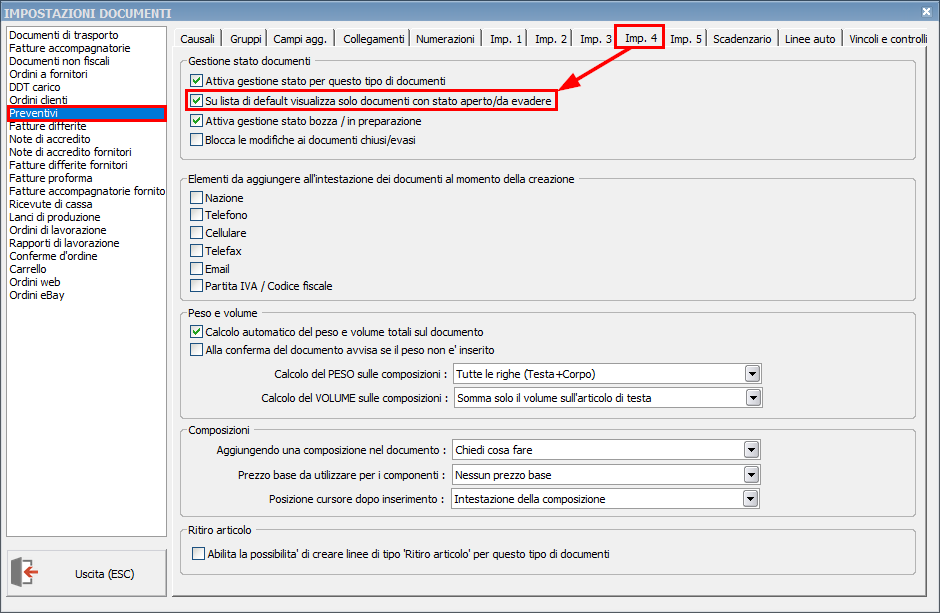Select Ordini di lavorazione in list
This screenshot has width=940, height=613.
click(x=86, y=230)
